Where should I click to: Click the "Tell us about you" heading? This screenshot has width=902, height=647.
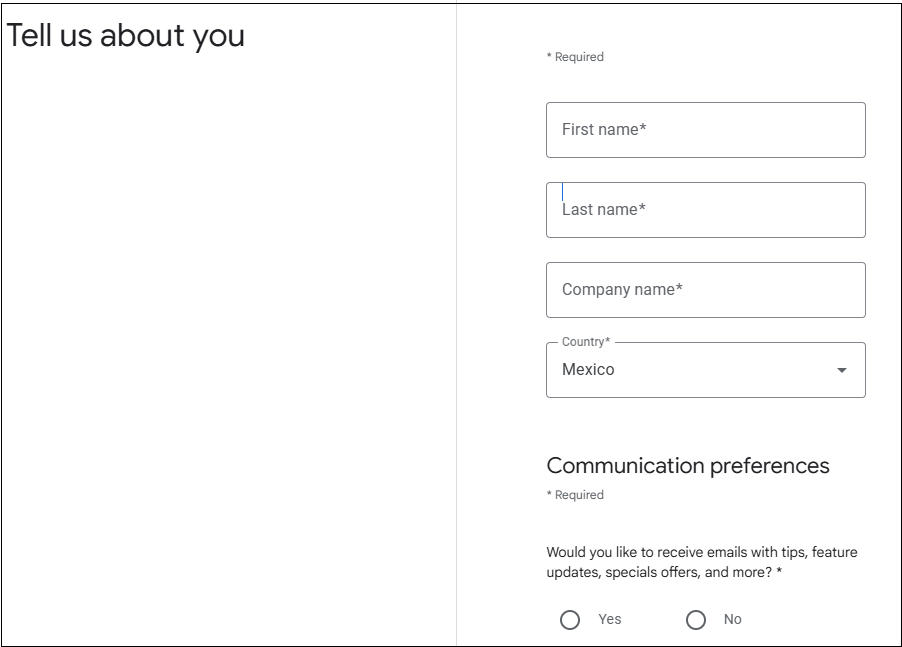(x=126, y=35)
